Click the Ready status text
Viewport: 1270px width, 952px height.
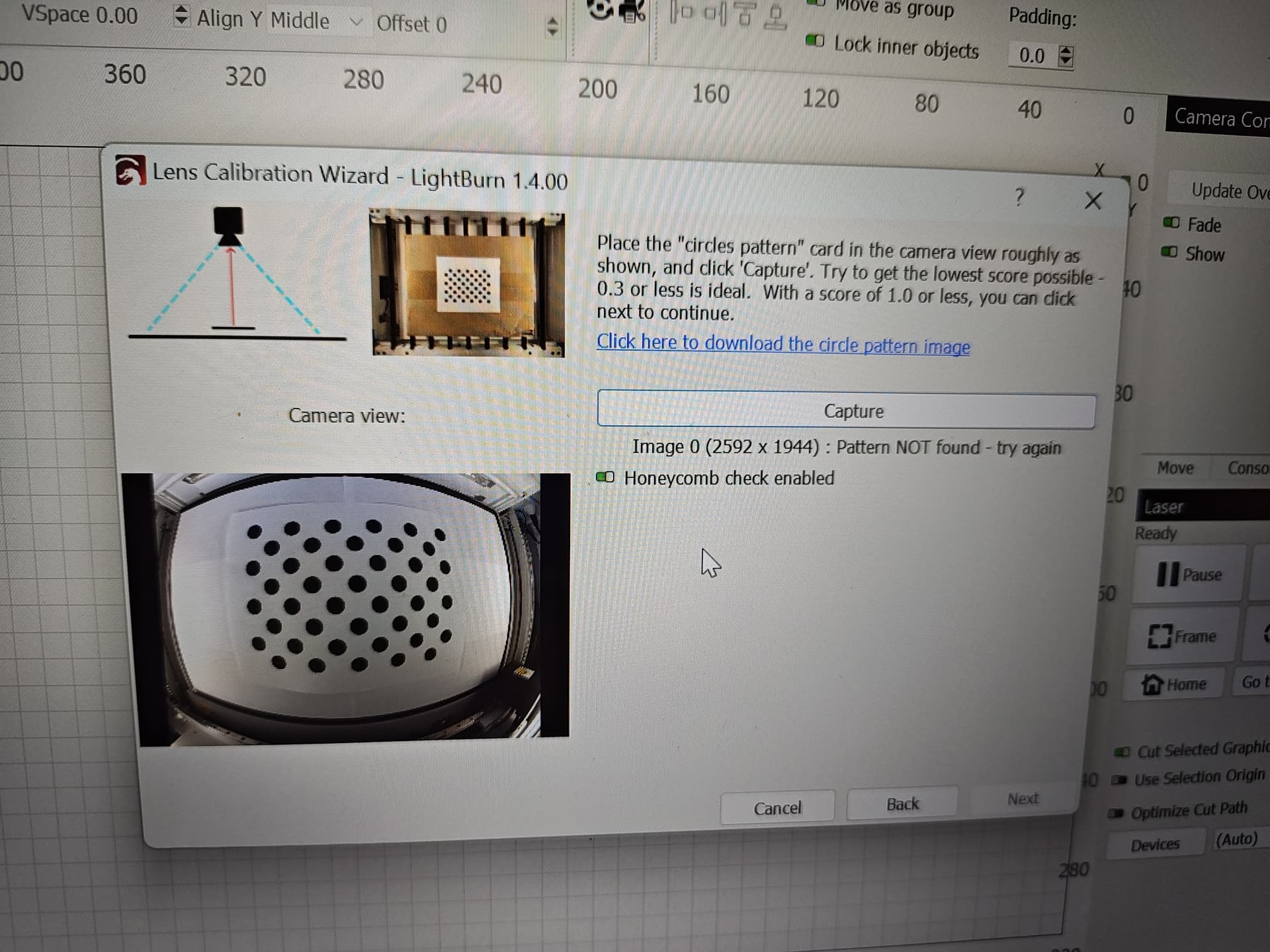pyautogui.click(x=1156, y=533)
